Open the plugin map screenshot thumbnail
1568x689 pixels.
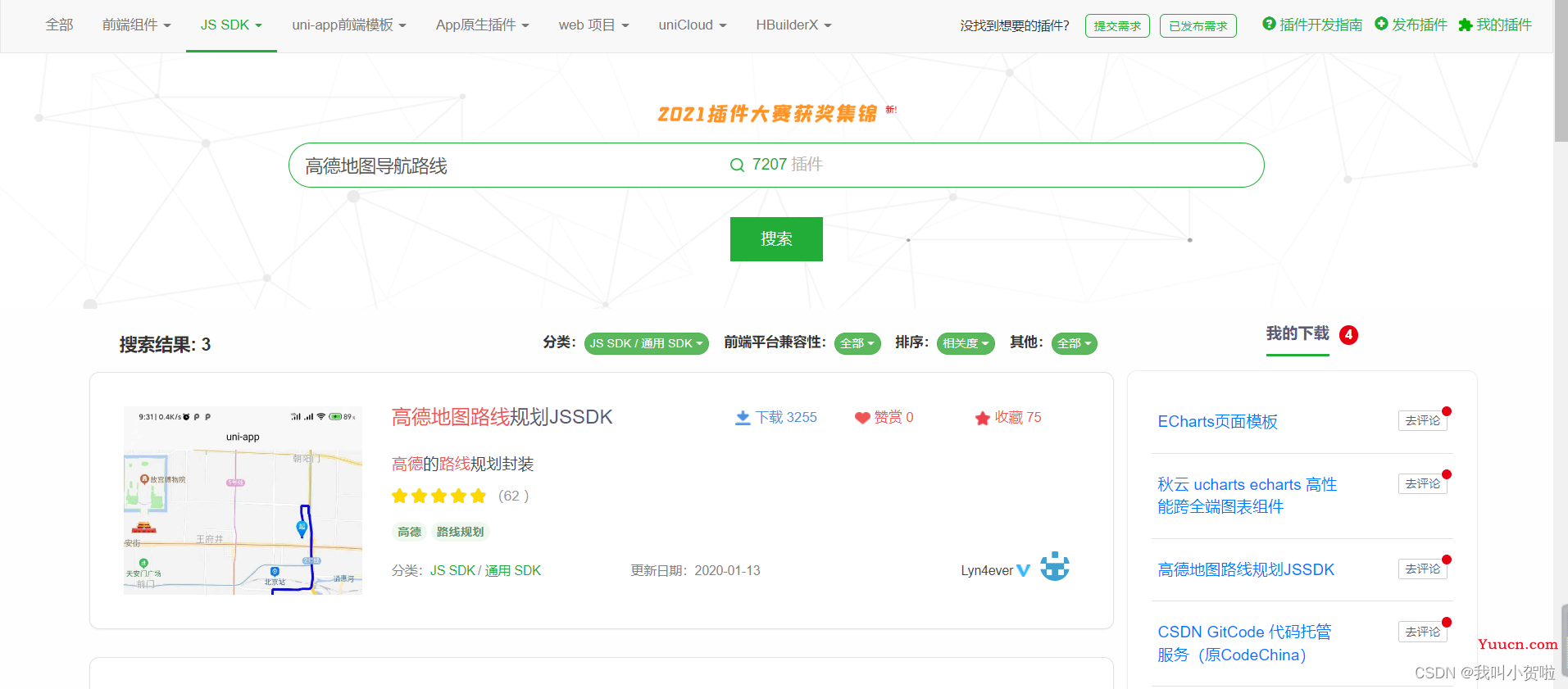click(x=243, y=500)
